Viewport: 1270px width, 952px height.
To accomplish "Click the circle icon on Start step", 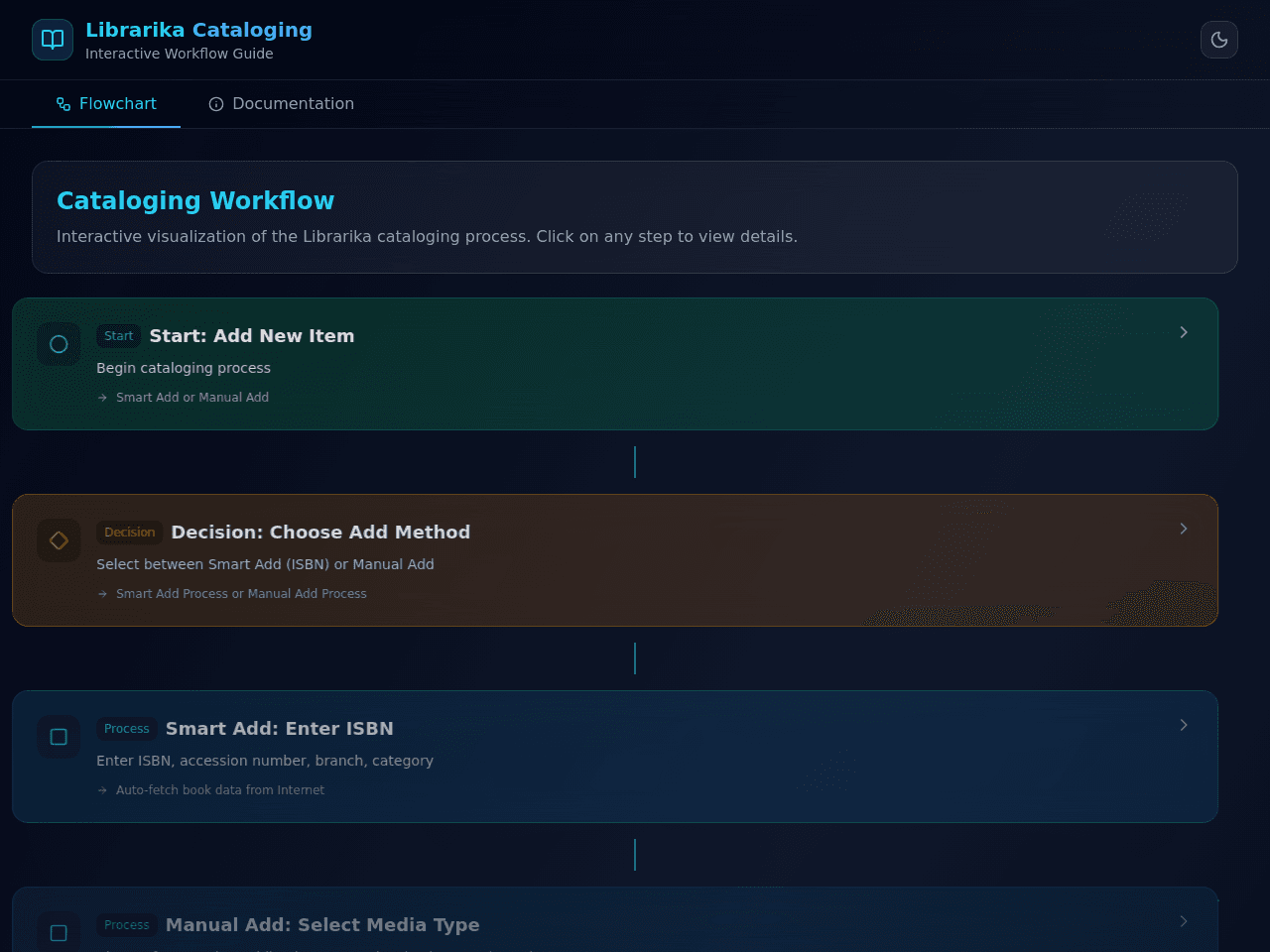I will pos(59,344).
